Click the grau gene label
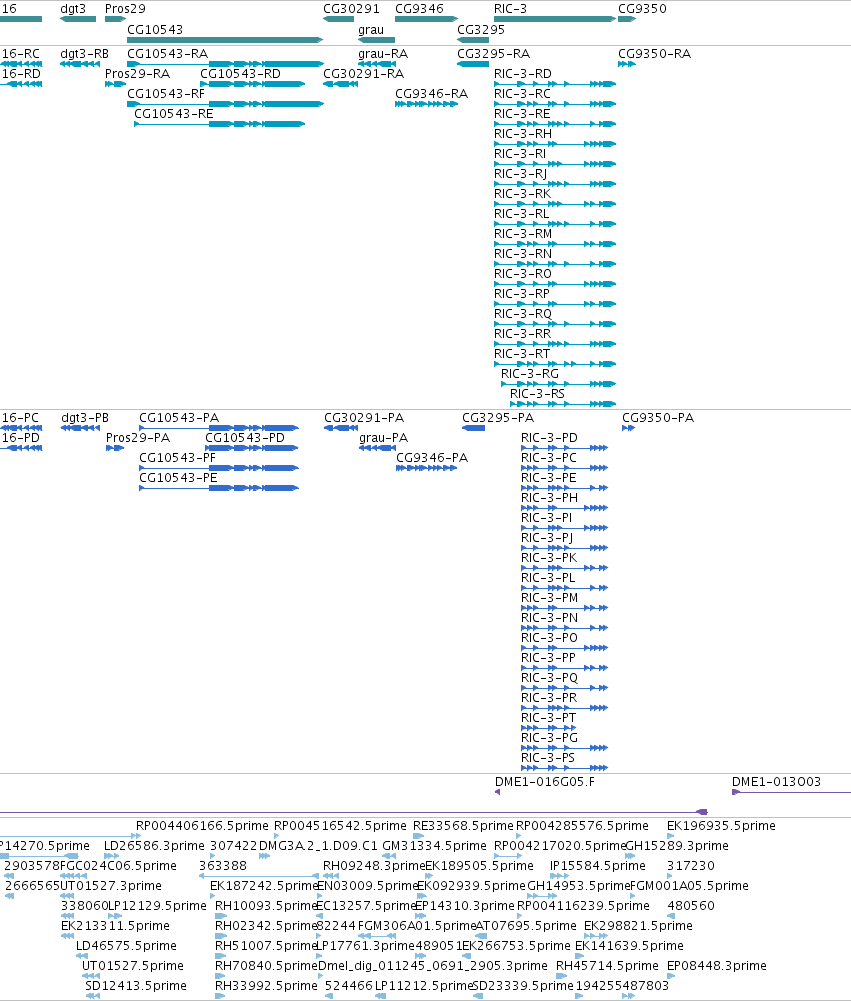This screenshot has height=1001, width=851. point(371,30)
